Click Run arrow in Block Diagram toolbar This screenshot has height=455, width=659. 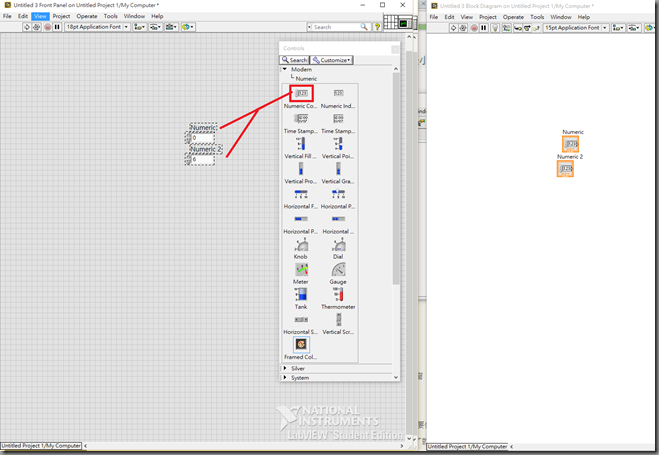tap(453, 28)
